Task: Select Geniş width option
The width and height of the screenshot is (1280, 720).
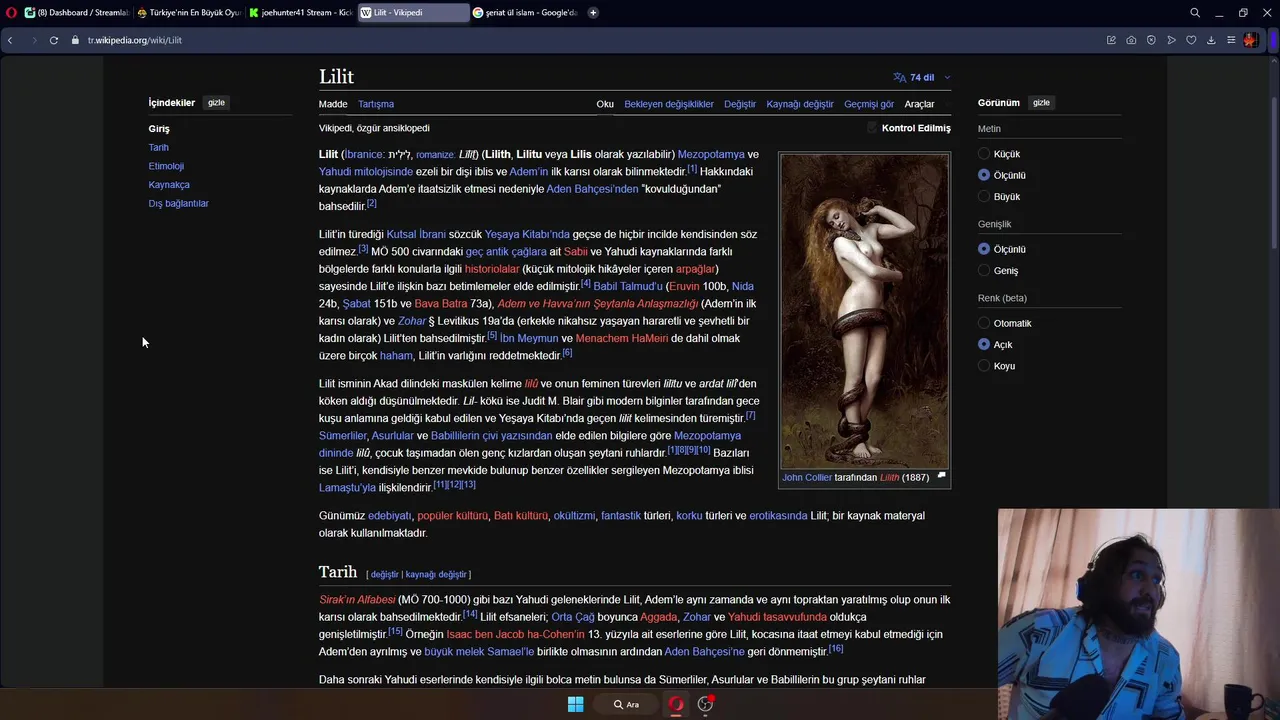Action: click(984, 271)
